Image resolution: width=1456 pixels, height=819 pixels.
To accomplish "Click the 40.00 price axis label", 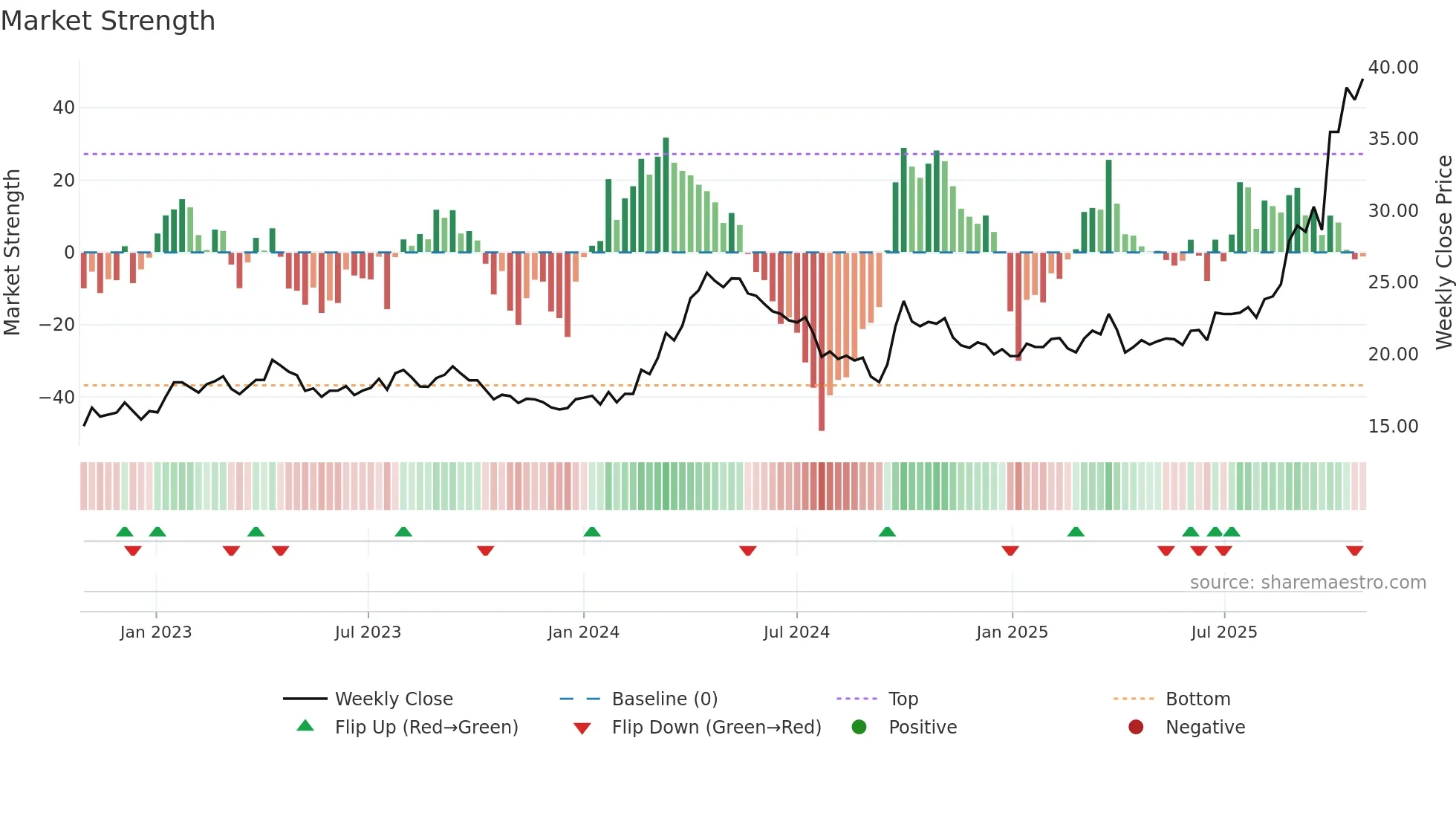I will point(1394,68).
